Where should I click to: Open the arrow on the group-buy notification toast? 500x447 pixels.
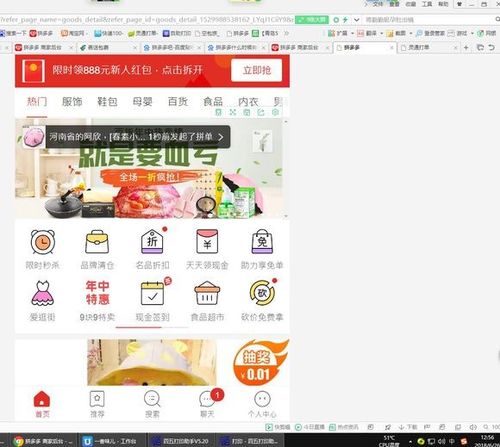pyautogui.click(x=221, y=137)
